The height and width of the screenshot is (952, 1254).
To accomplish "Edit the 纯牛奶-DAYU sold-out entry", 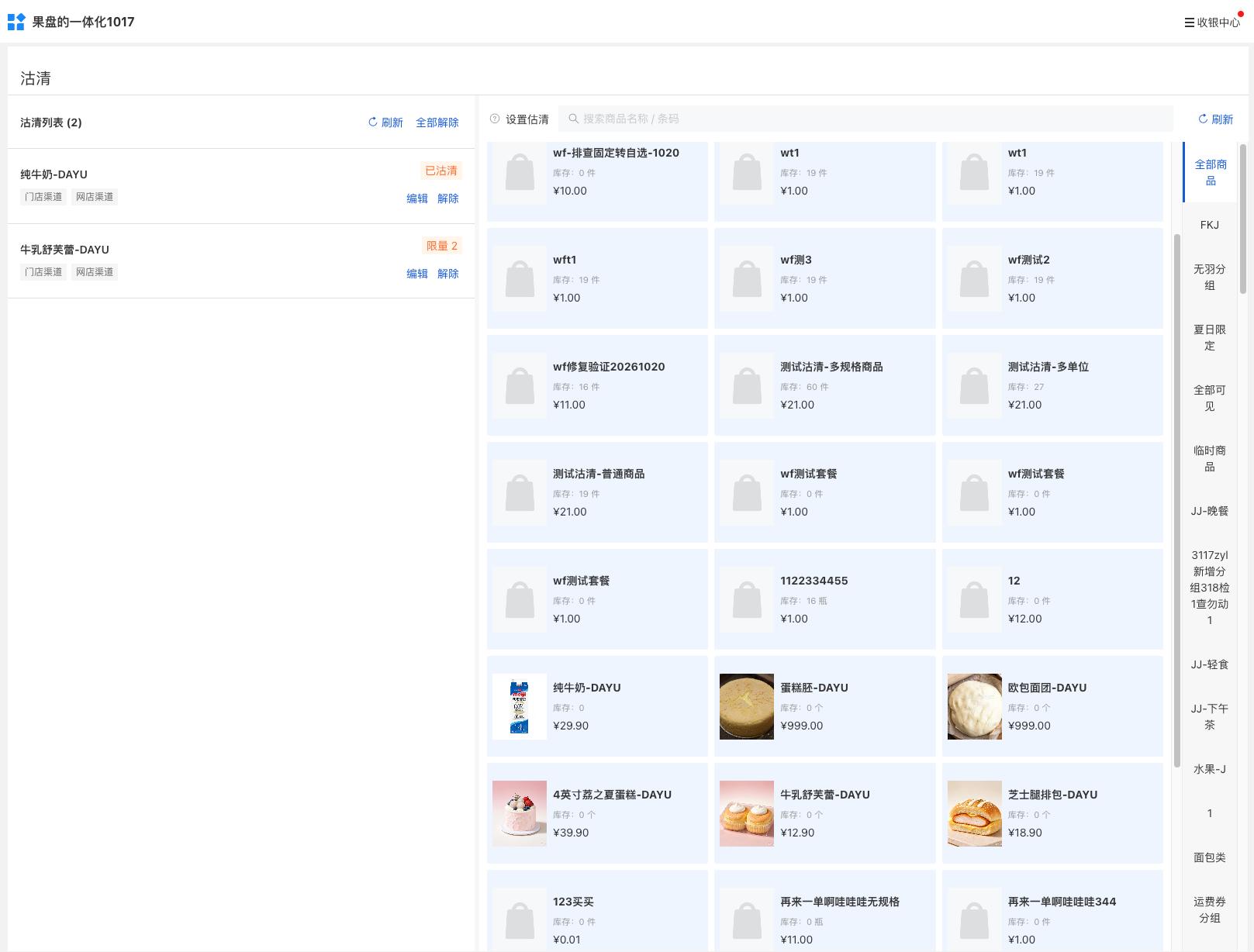I will pos(417,198).
